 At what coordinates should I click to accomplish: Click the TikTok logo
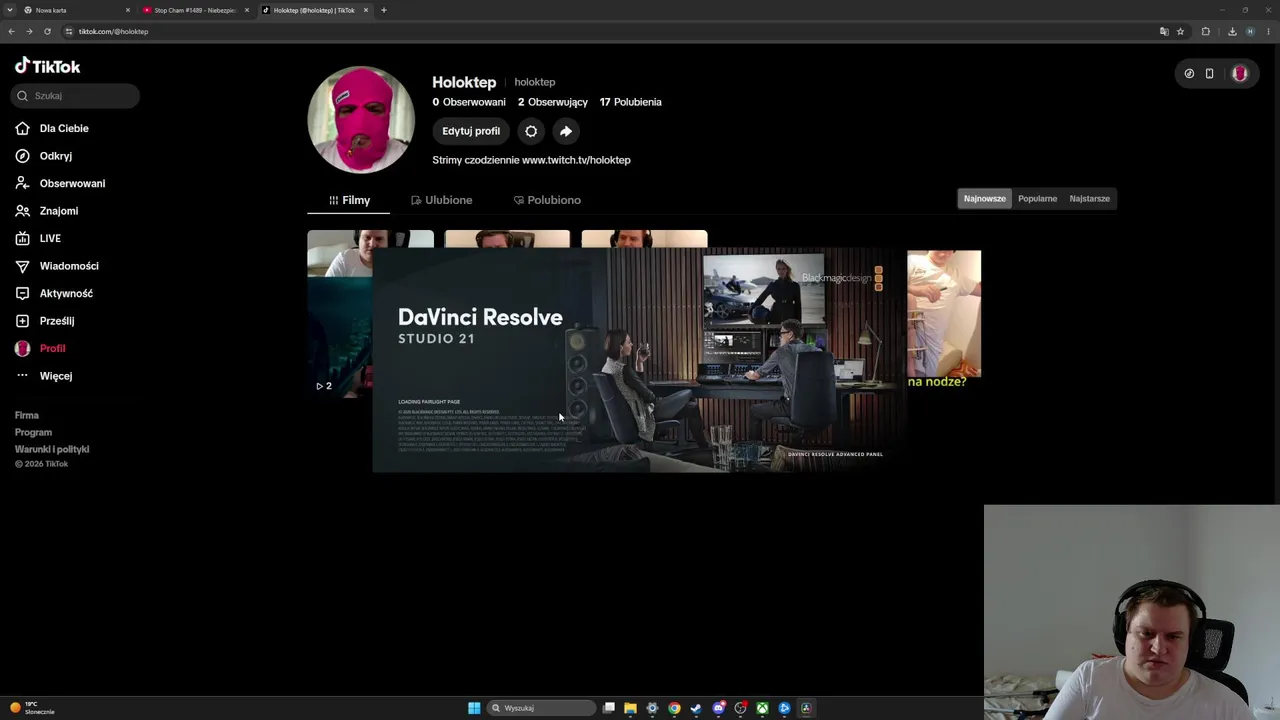(47, 66)
